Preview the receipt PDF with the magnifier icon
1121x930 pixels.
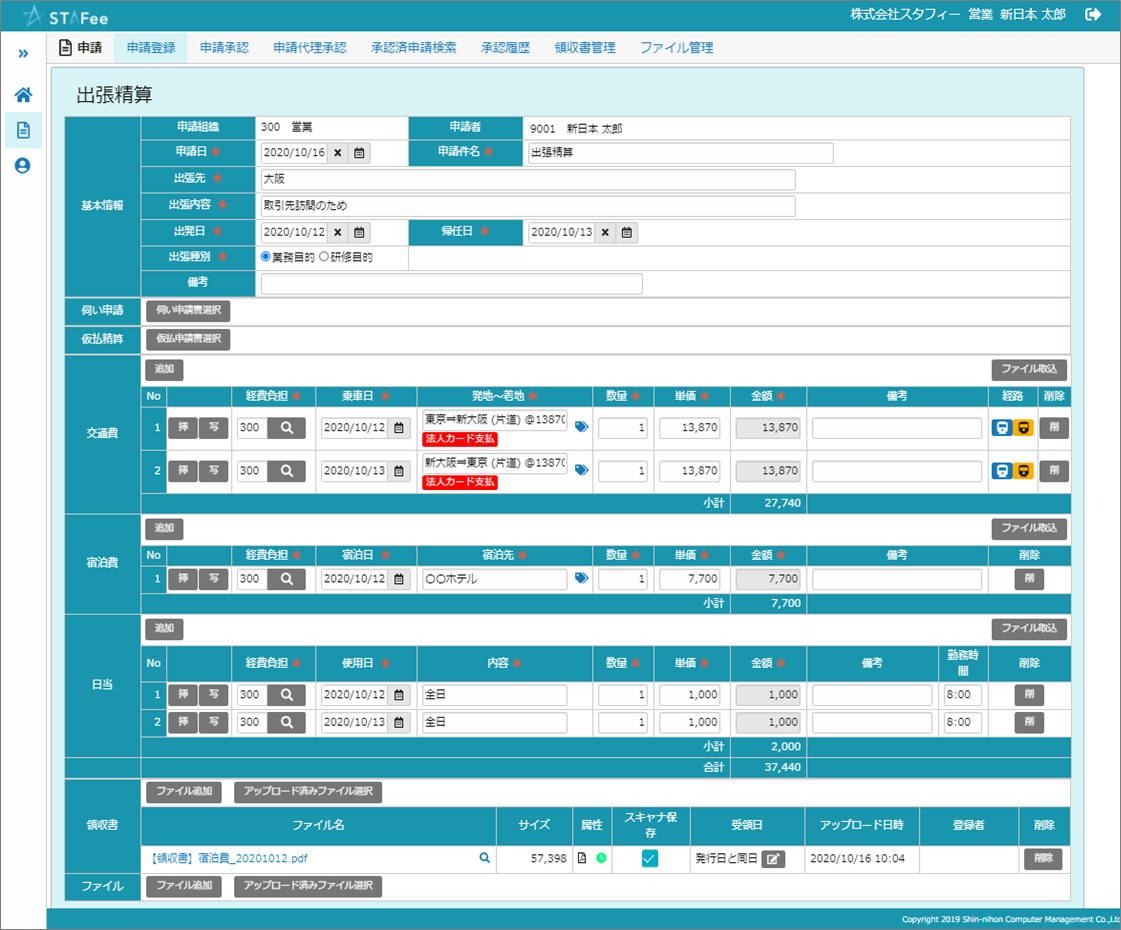485,858
